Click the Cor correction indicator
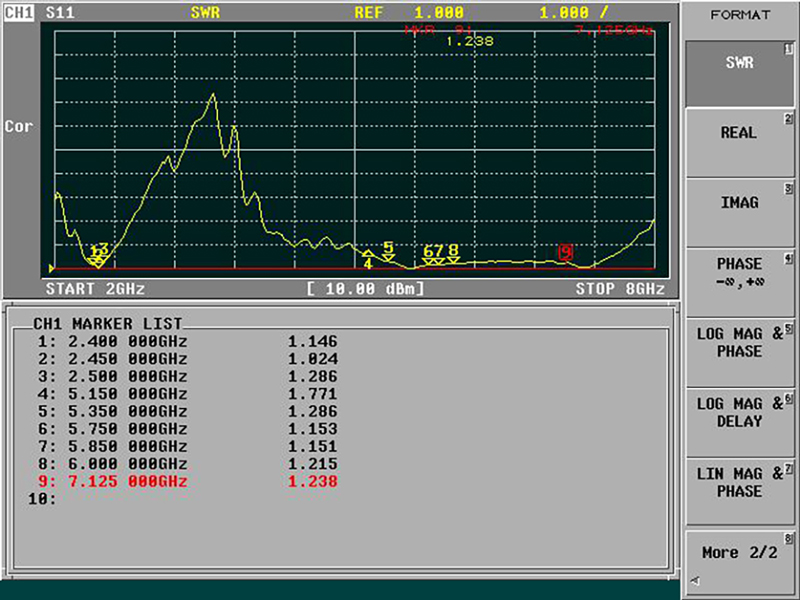Image resolution: width=800 pixels, height=600 pixels. 19,126
